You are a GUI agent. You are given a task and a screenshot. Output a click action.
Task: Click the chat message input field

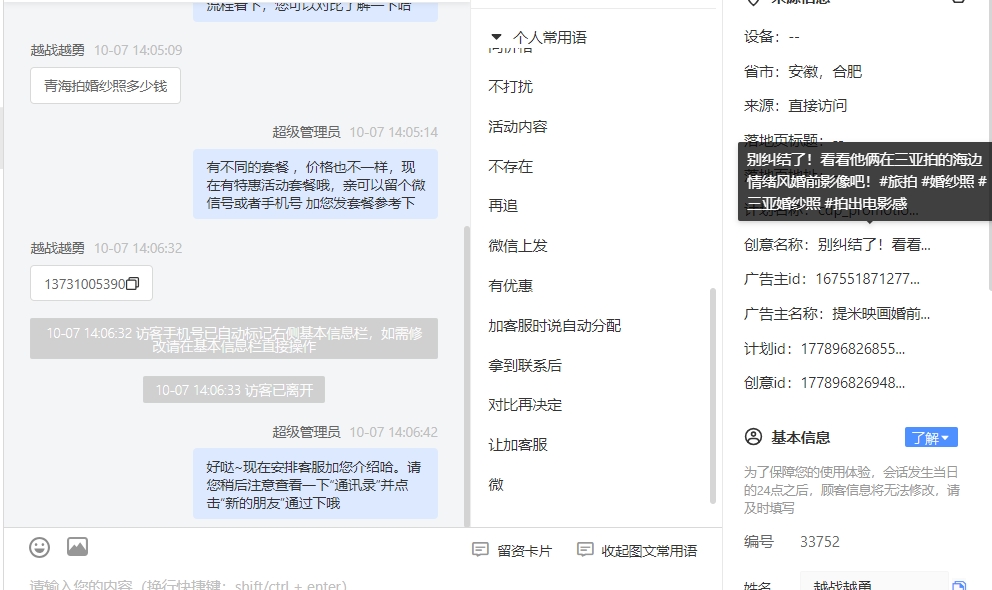click(x=361, y=584)
